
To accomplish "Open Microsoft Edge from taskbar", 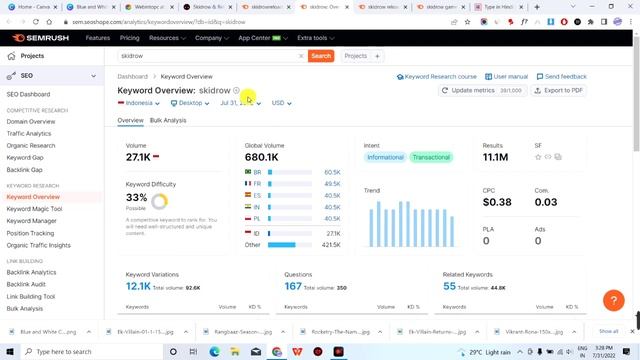I will 214,351.
